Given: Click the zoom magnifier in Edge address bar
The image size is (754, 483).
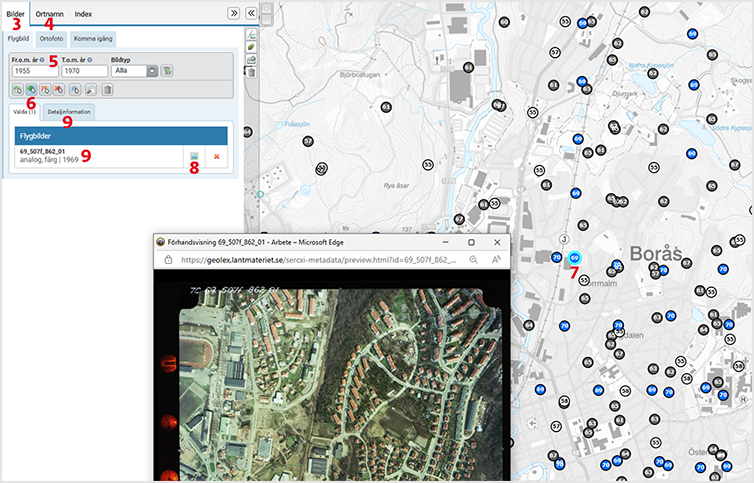Looking at the screenshot, I should (x=474, y=260).
